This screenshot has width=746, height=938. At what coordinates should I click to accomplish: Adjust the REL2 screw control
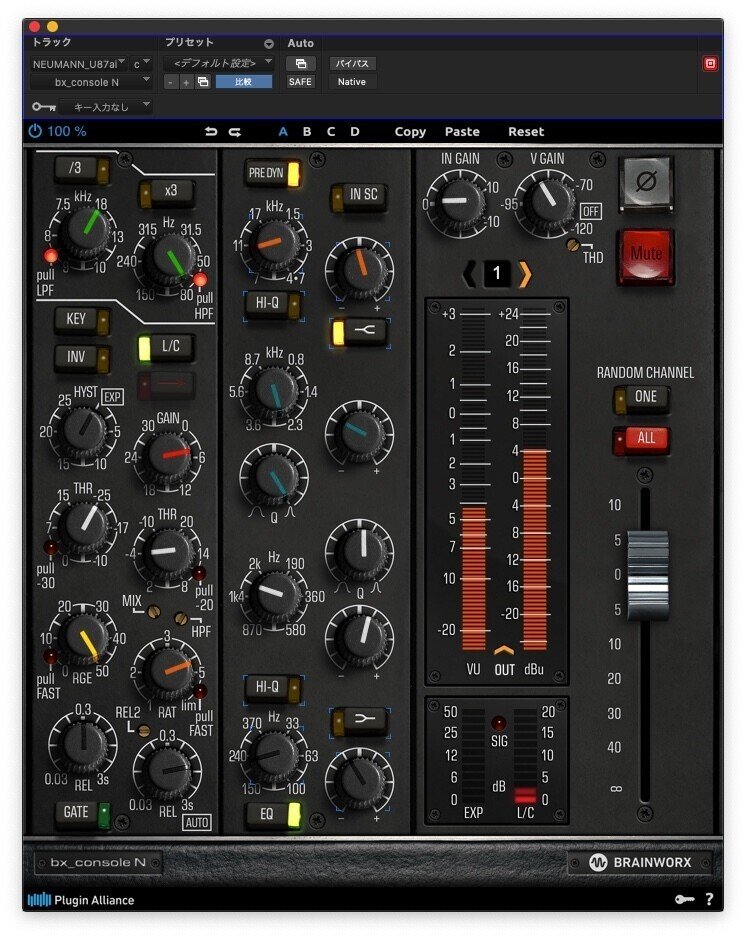coord(144,730)
